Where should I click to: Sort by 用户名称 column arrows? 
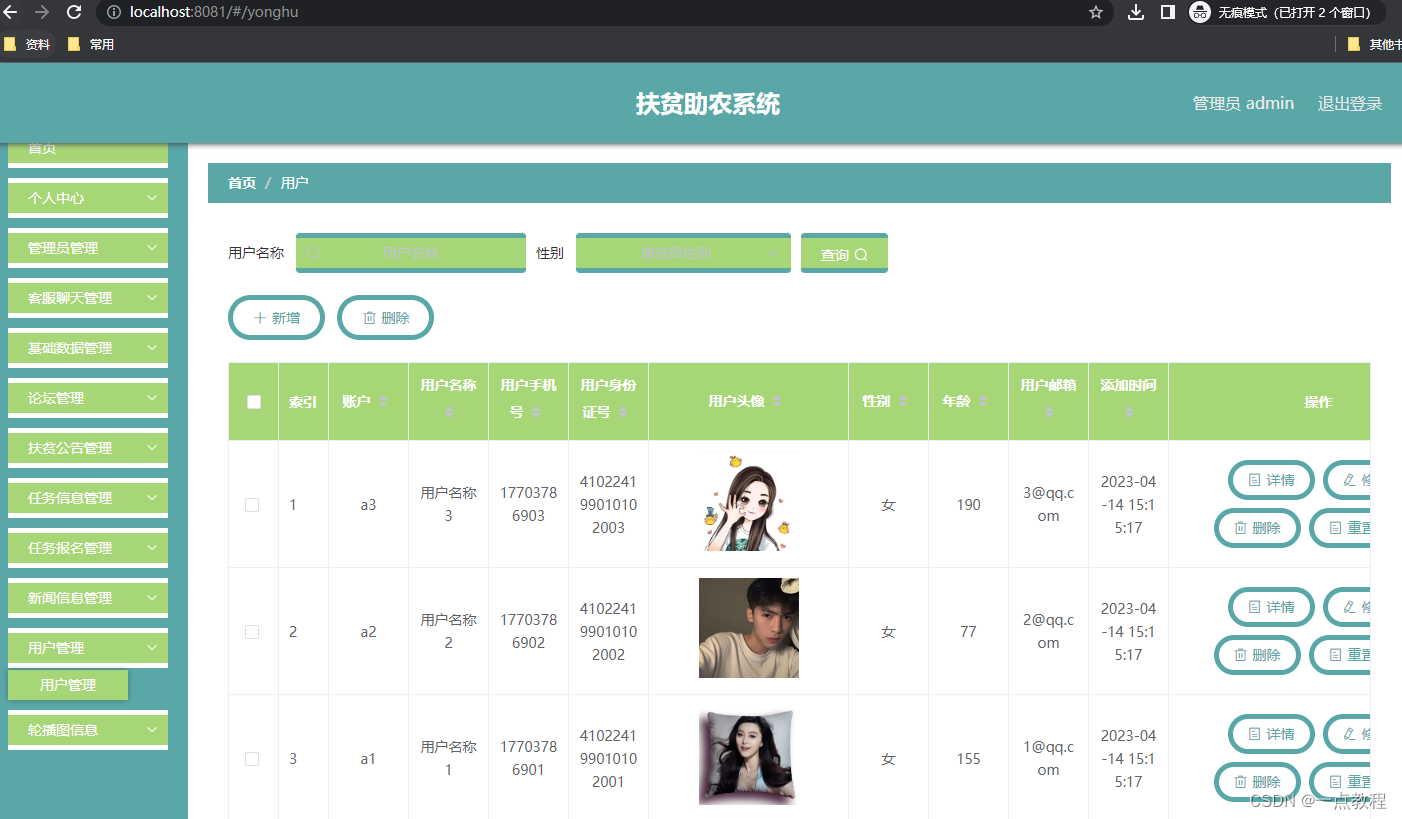448,411
